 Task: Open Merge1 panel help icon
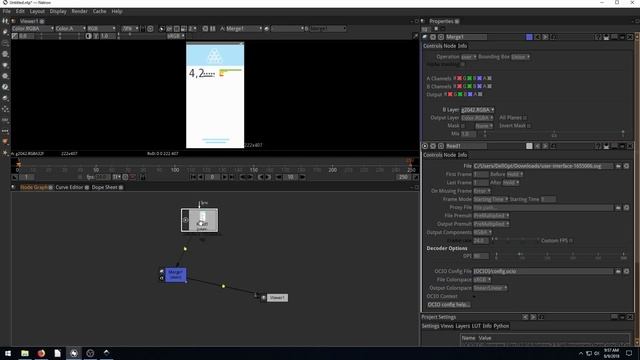(x=598, y=37)
